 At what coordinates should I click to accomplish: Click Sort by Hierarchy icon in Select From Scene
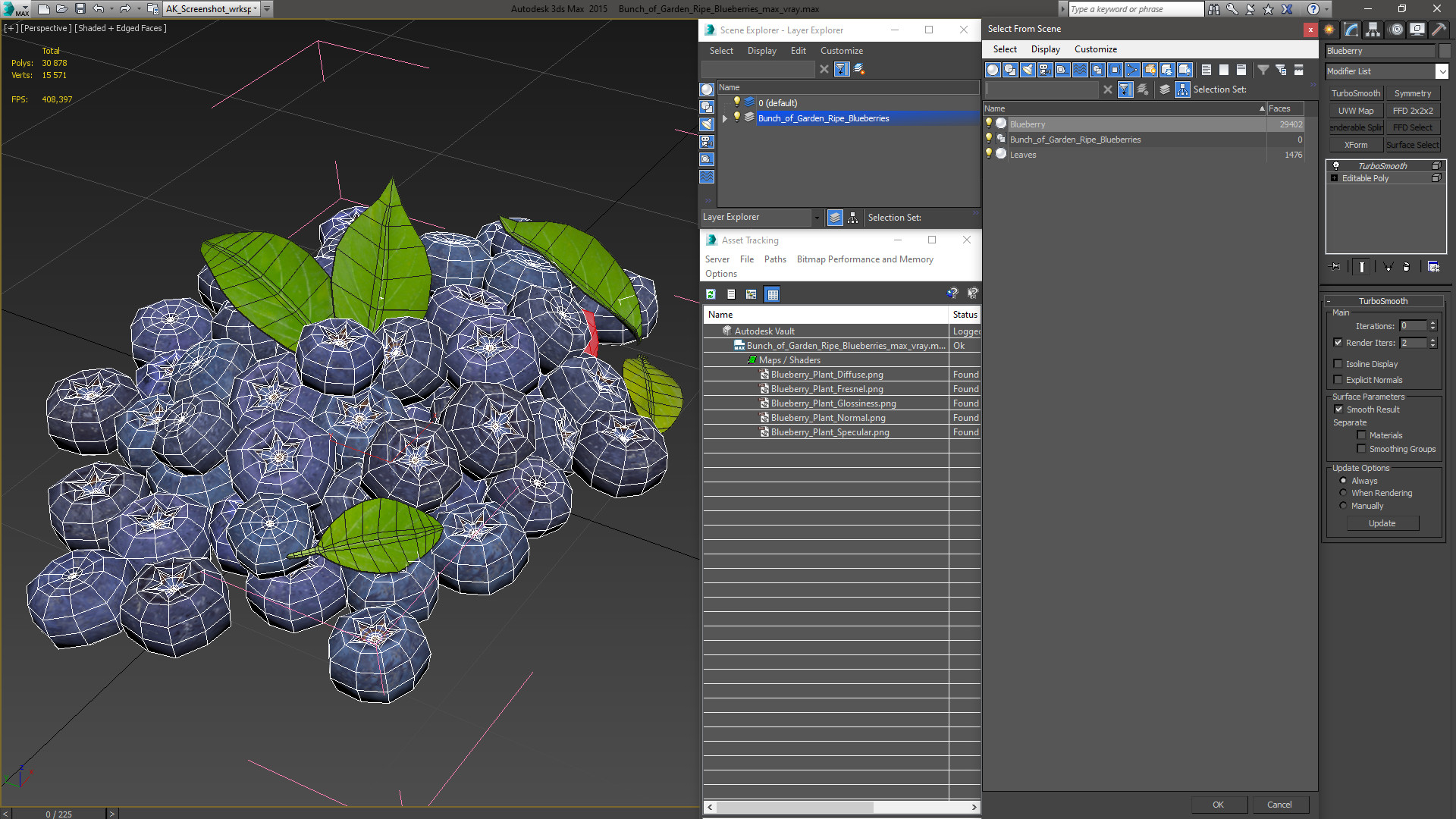1183,89
